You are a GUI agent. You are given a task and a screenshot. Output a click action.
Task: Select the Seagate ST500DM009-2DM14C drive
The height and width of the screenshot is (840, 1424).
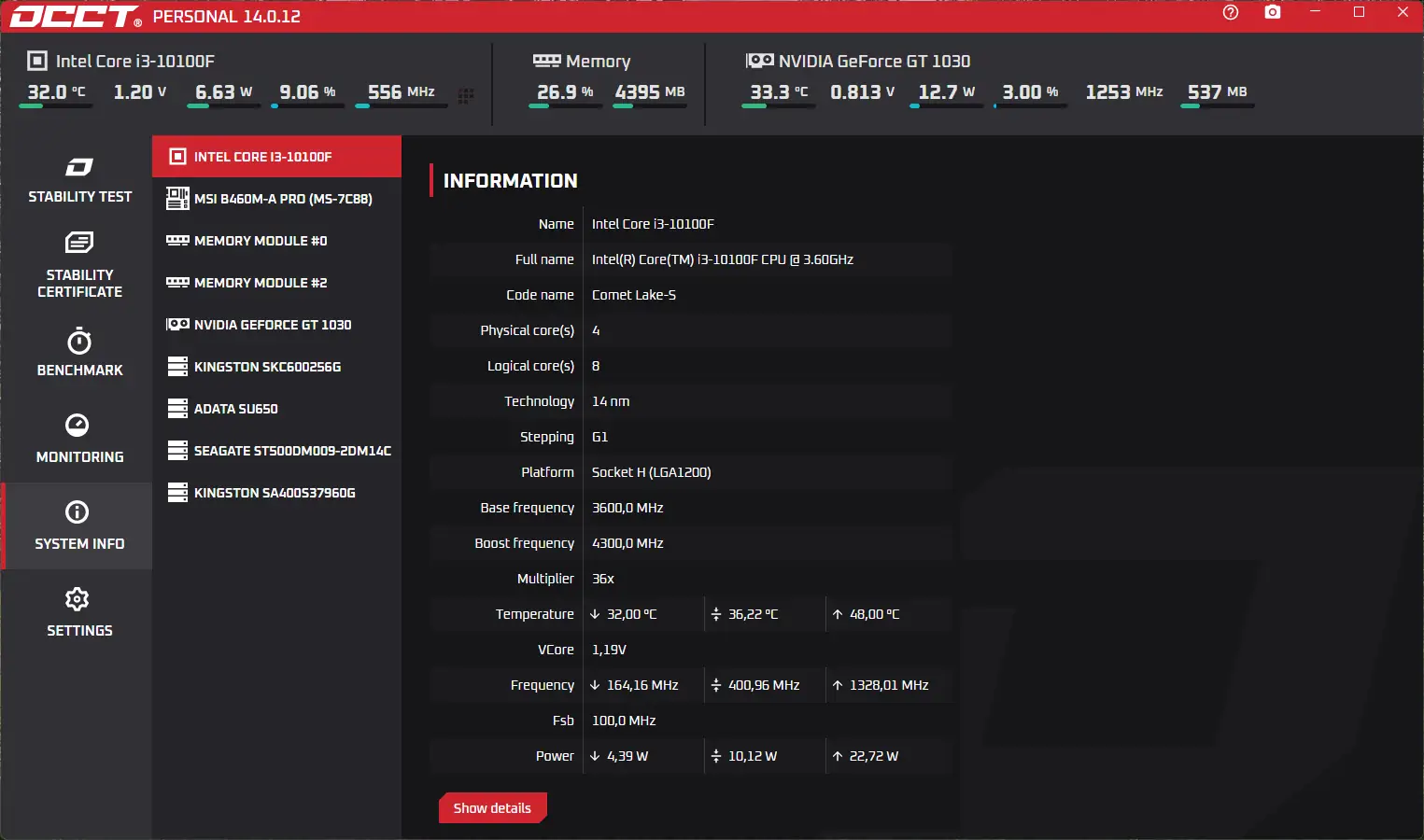pos(276,451)
